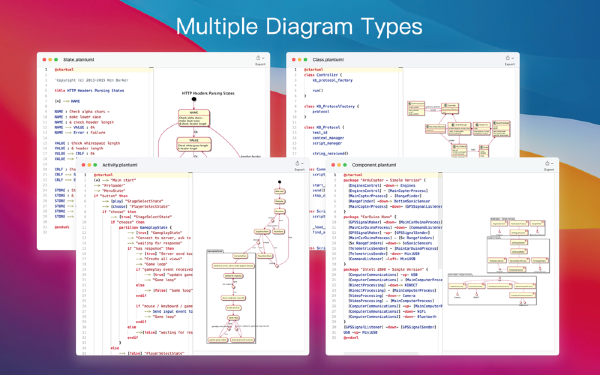The image size is (600, 375).
Task: Click the '@enduml' line in State.plantuml editor
Action: [x=62, y=227]
